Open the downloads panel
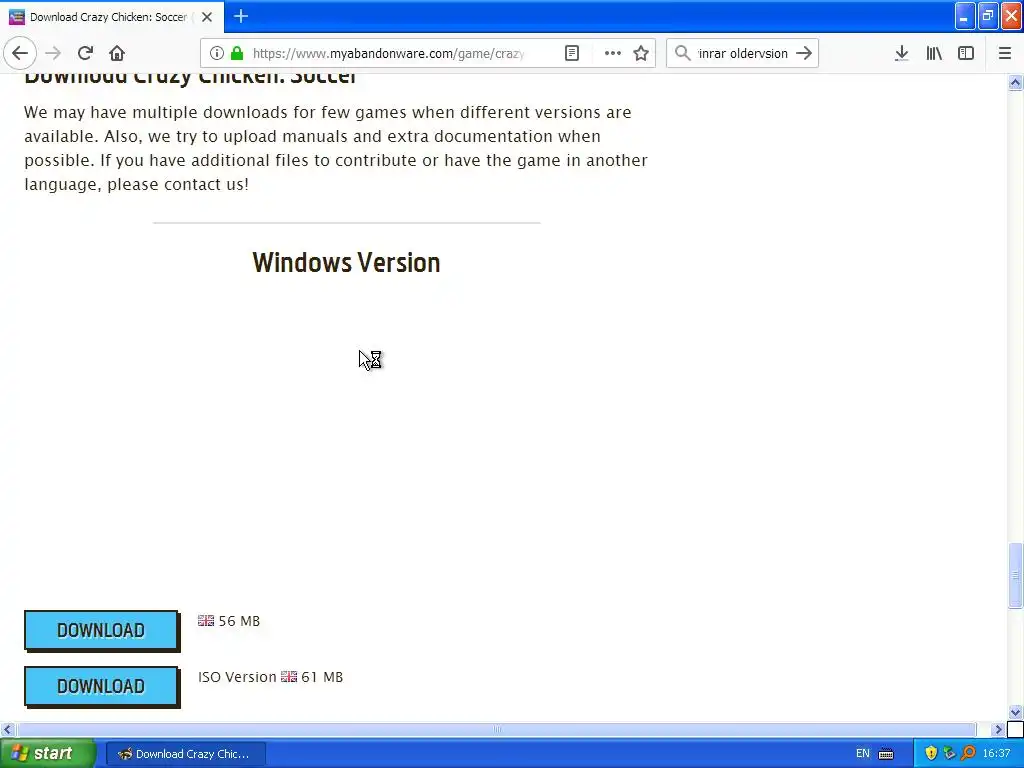1024x768 pixels. pyautogui.click(x=901, y=53)
